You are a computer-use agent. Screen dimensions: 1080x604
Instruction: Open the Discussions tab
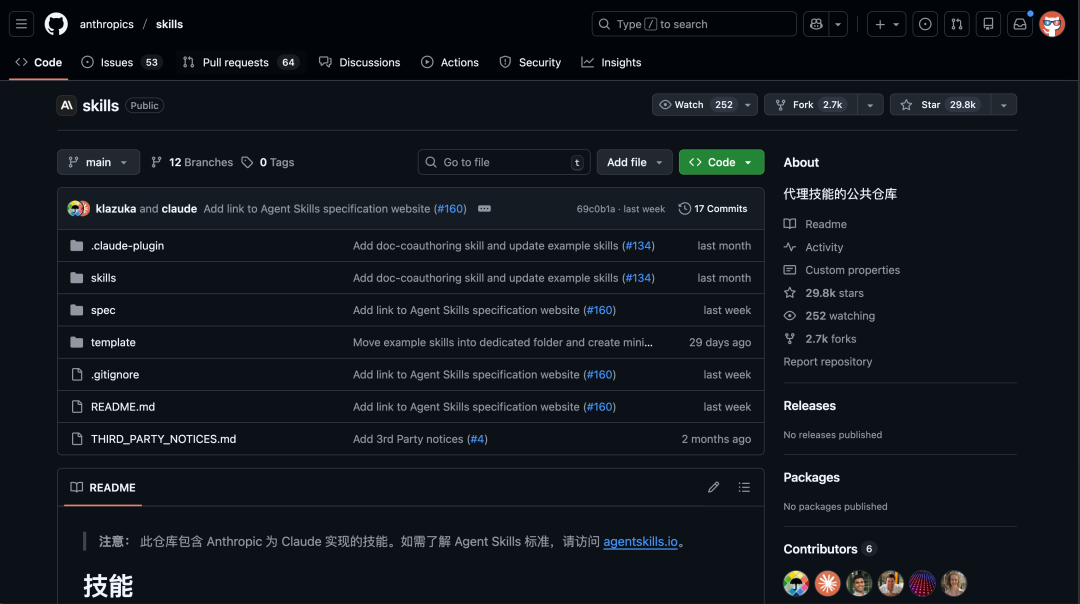point(360,62)
